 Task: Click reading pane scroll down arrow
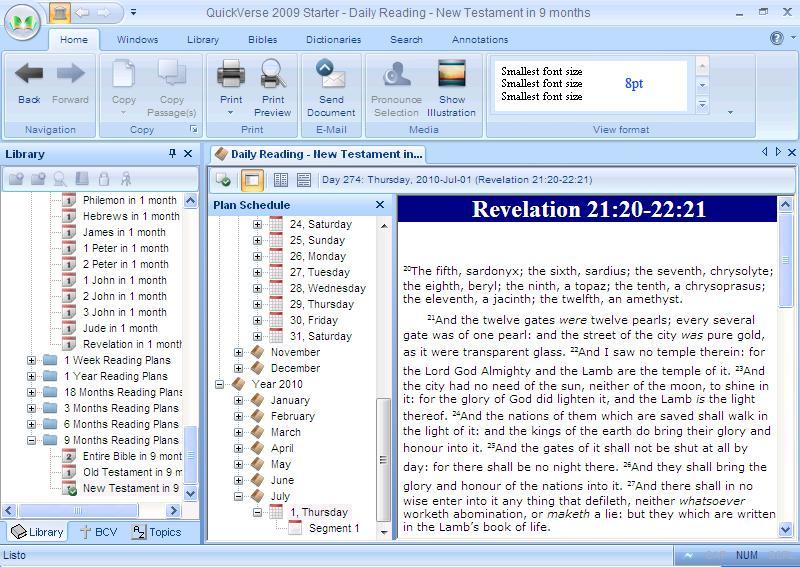785,529
